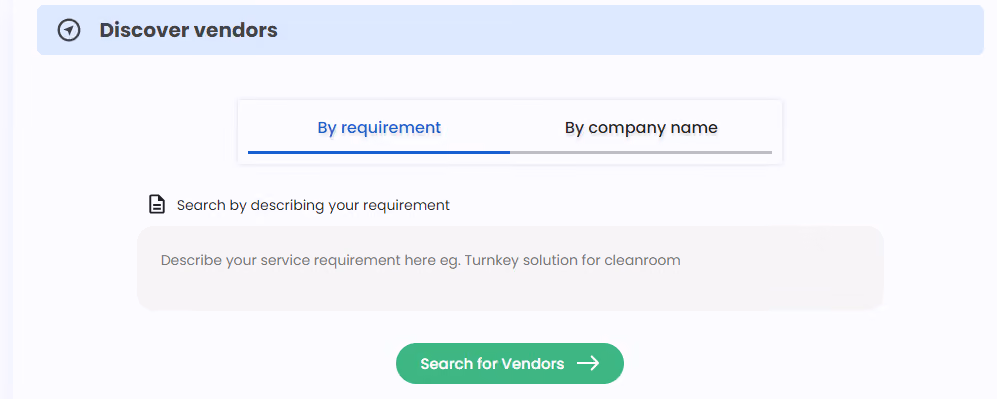Click the word 'requirement' in first tab
The image size is (997, 399).
click(391, 128)
